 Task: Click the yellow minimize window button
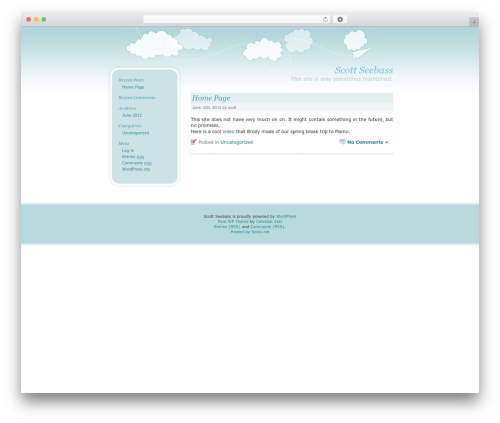36,19
